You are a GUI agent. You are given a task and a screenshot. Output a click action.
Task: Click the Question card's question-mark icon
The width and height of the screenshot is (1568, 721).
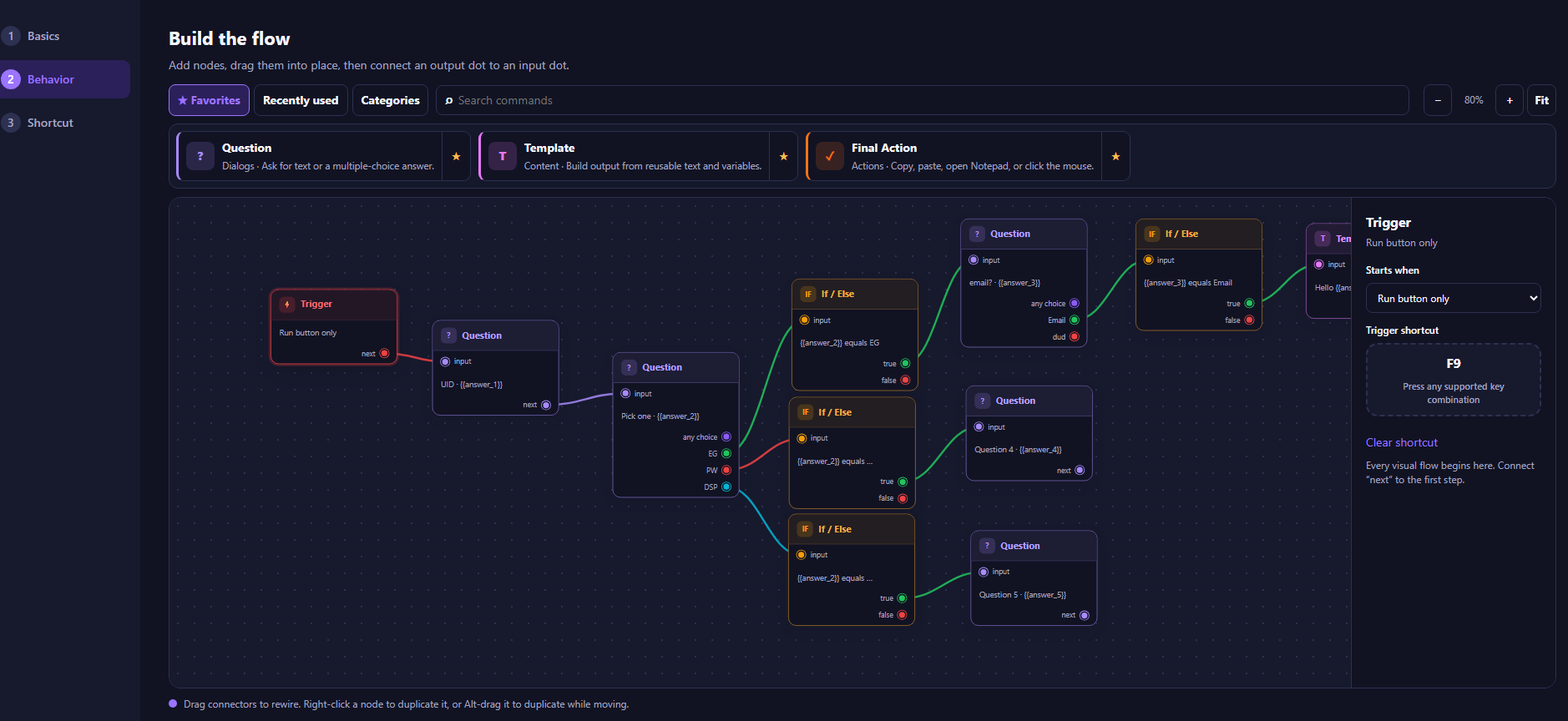point(200,156)
